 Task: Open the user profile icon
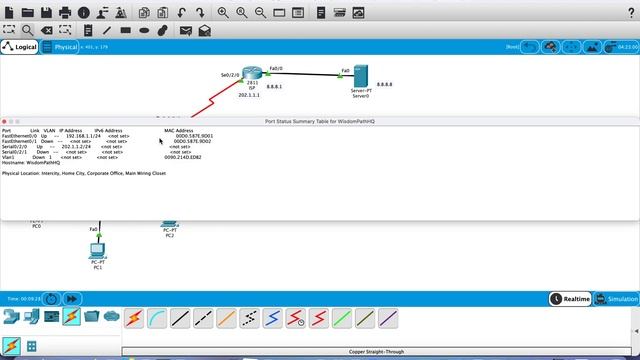[x=102, y=13]
